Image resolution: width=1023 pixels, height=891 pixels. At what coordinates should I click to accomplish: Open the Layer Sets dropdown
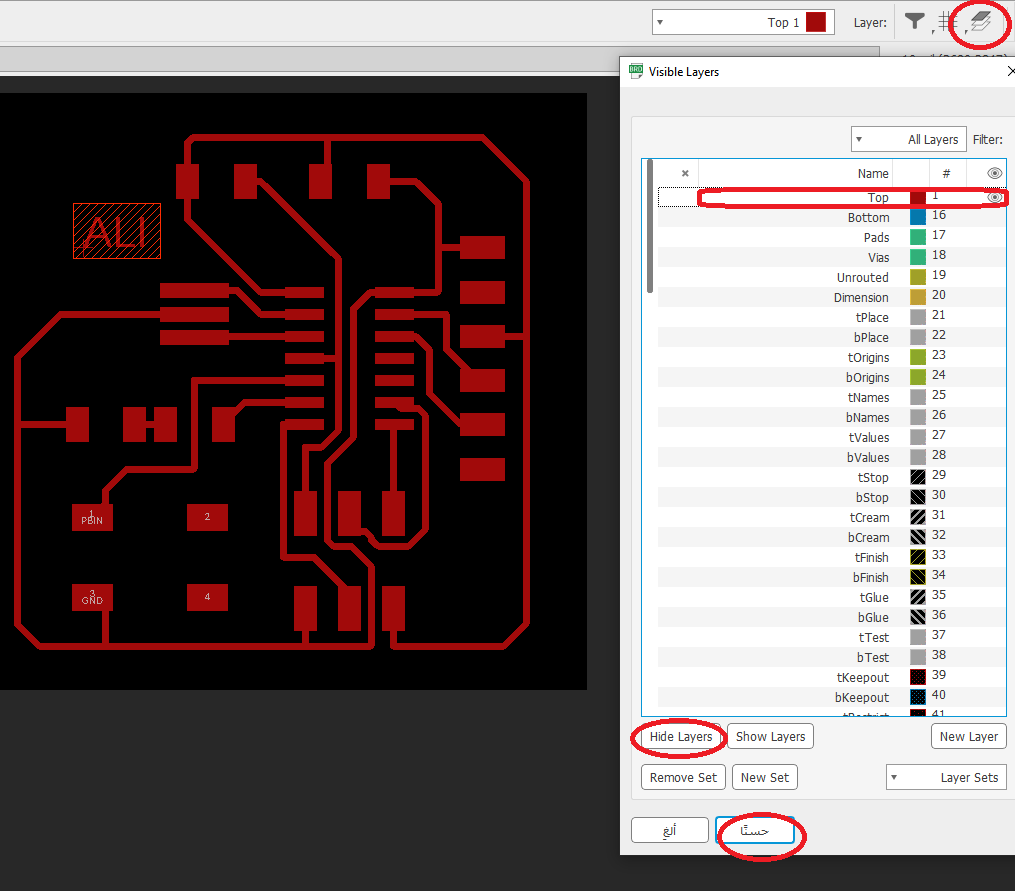[x=946, y=777]
